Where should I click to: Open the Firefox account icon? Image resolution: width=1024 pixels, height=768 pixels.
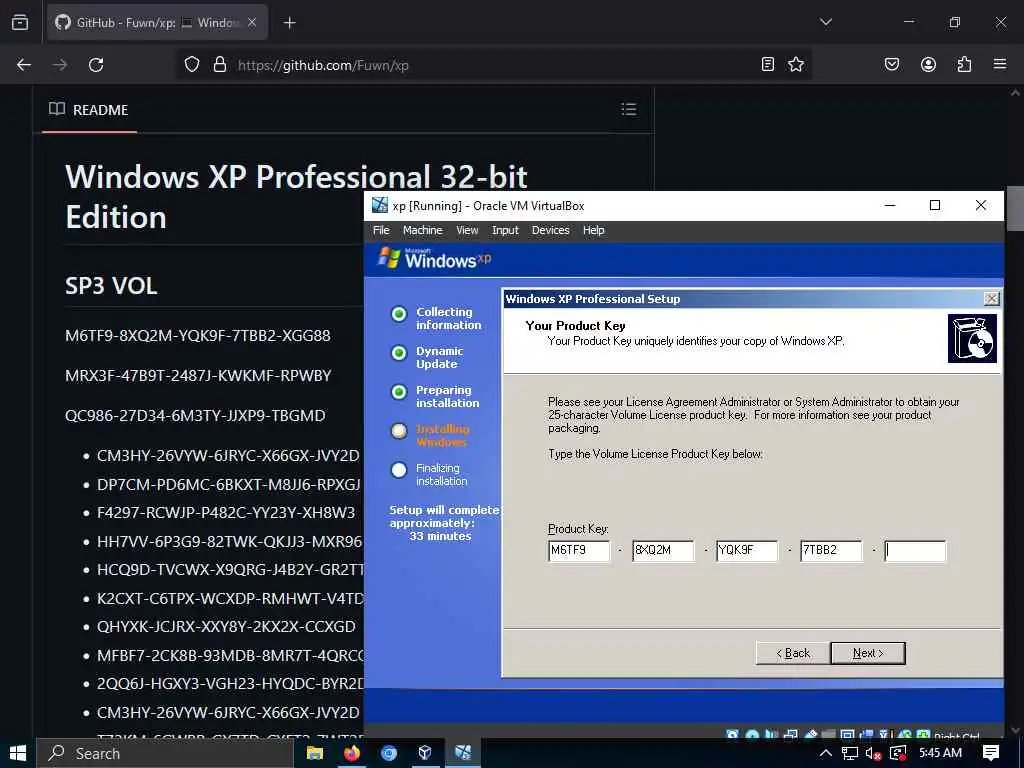pyautogui.click(x=928, y=64)
